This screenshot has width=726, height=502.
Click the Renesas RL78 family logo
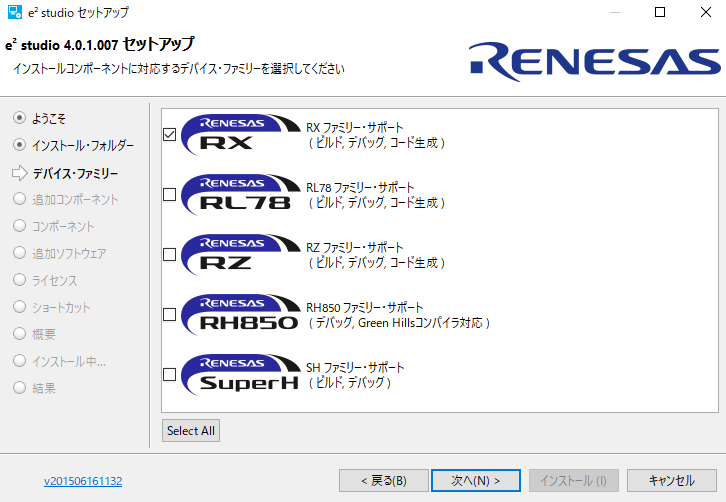(x=241, y=195)
